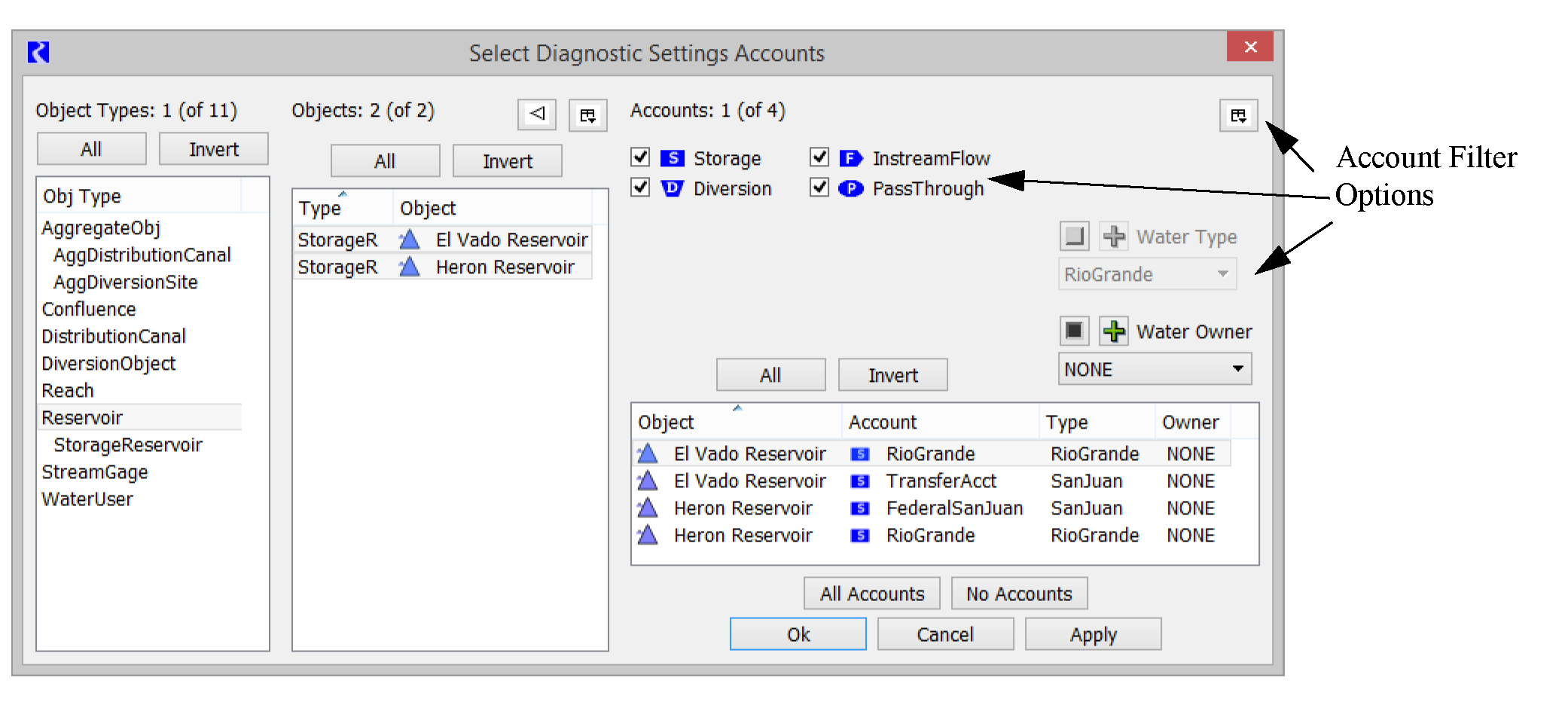Open the Water Owner NONE dropdown
This screenshot has width=1568, height=714.
[x=1154, y=369]
